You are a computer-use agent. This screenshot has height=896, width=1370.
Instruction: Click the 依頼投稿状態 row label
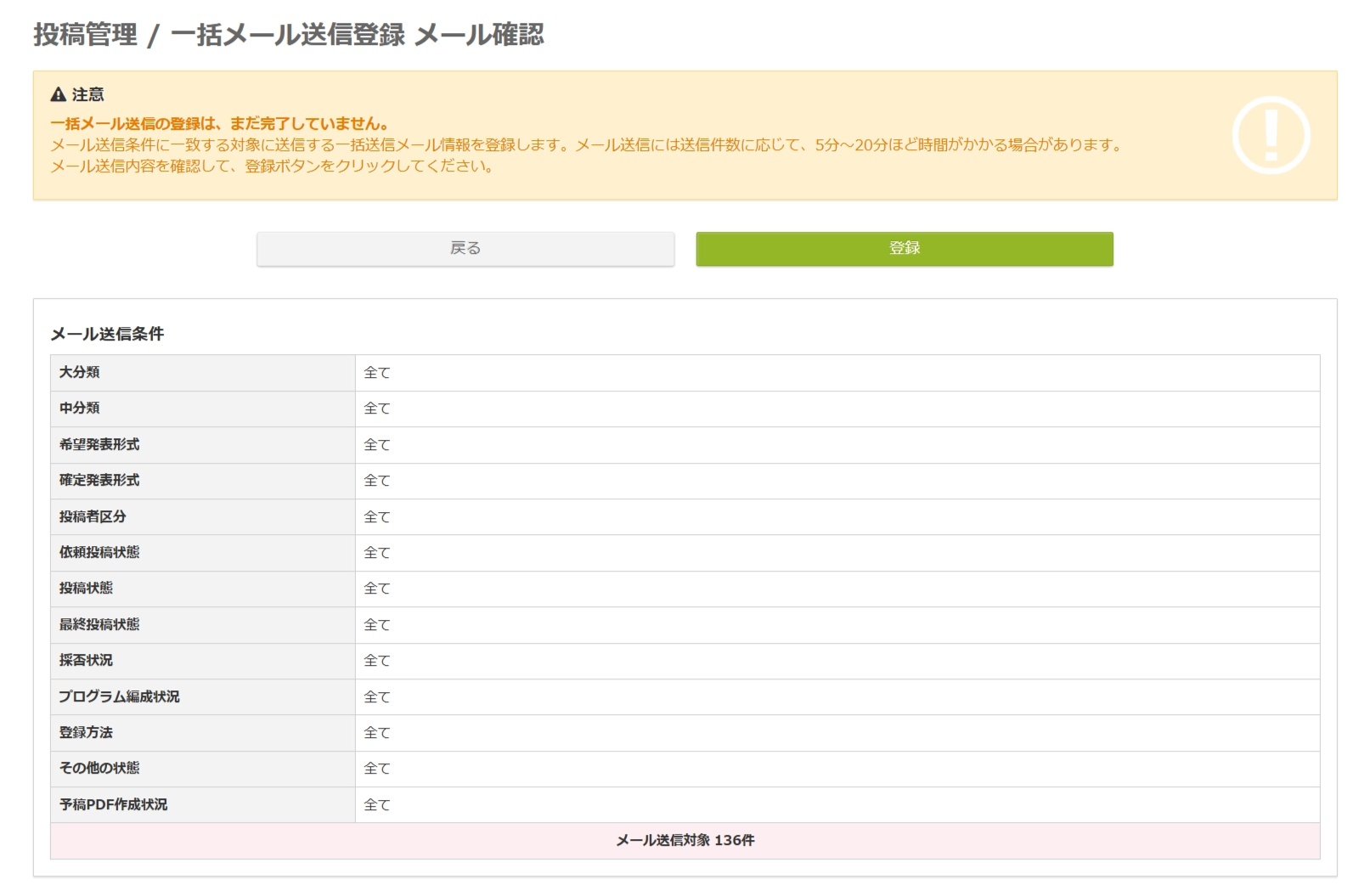click(99, 552)
